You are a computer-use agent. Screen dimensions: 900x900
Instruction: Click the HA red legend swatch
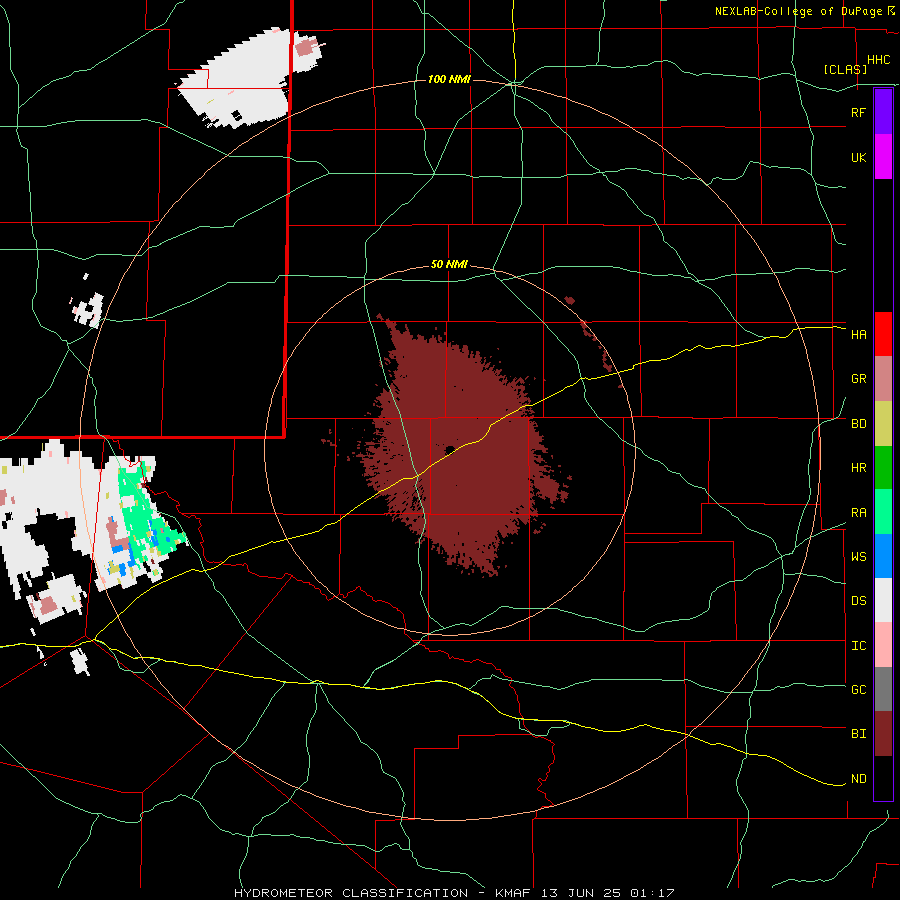(x=883, y=334)
